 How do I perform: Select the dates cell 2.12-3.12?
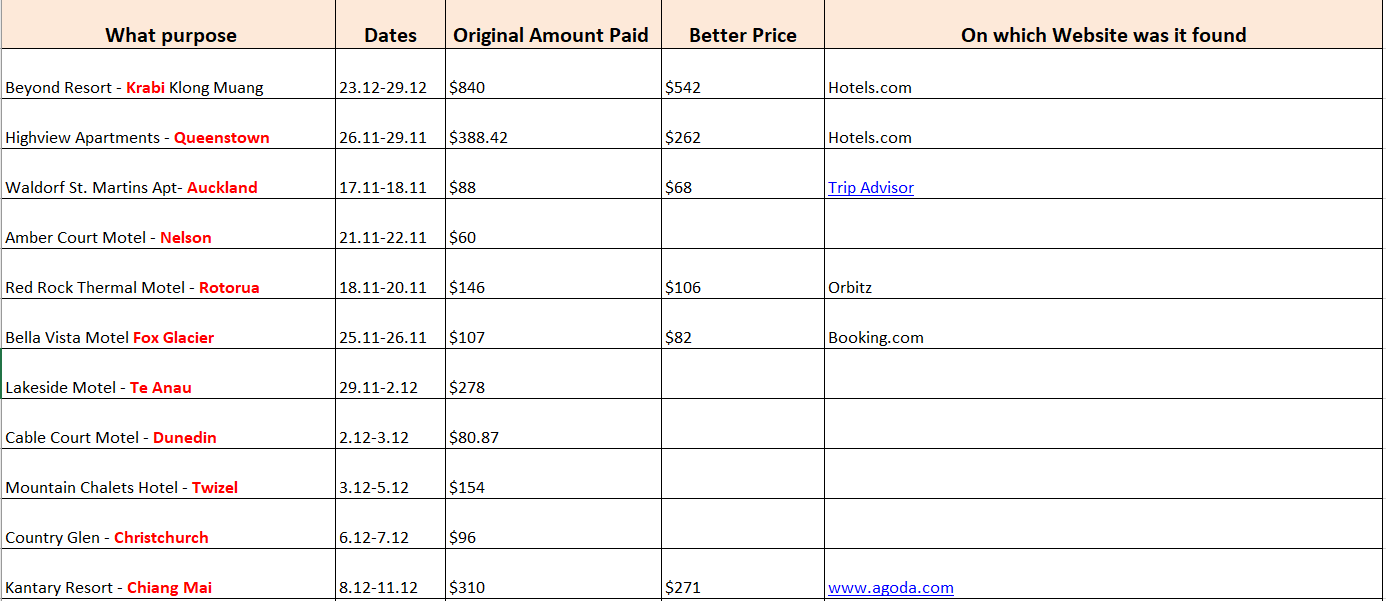click(x=390, y=425)
